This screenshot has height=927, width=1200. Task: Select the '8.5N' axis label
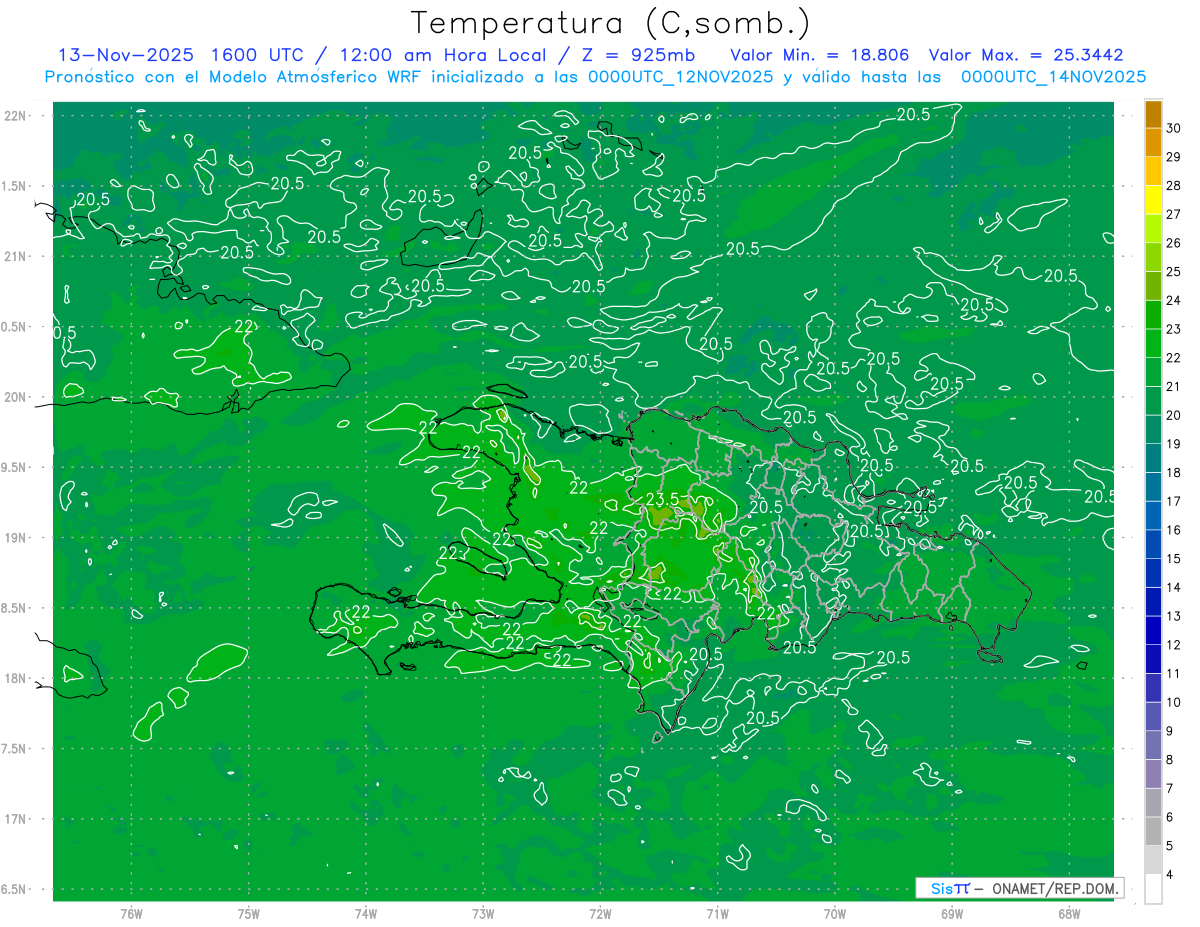tap(14, 608)
